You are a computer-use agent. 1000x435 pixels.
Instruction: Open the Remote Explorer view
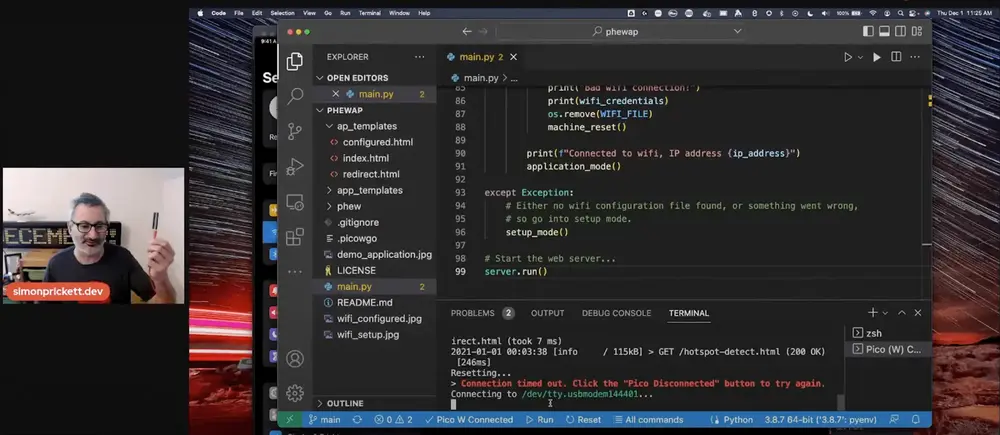tap(295, 202)
